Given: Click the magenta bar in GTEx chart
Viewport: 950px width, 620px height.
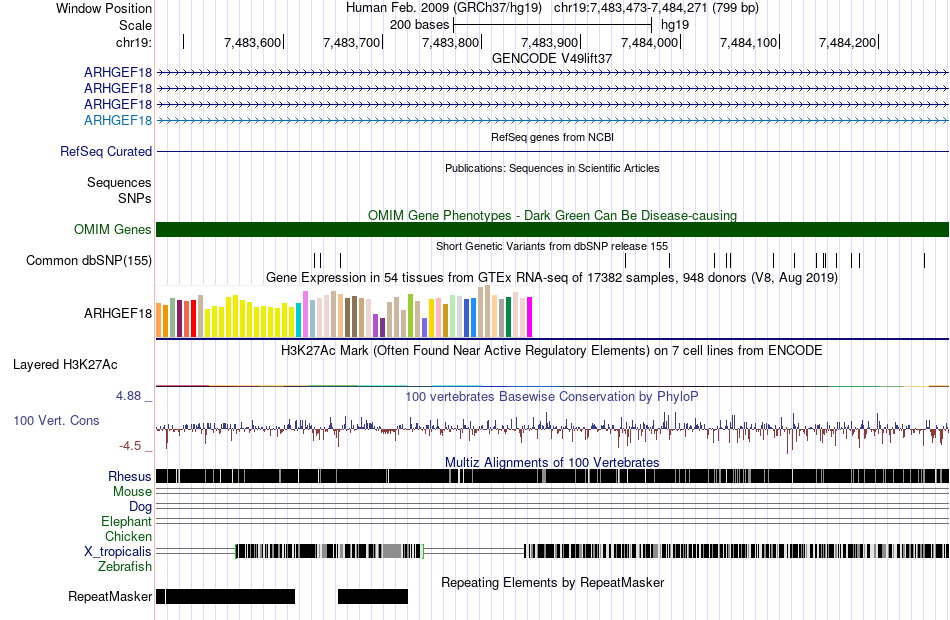Looking at the screenshot, I should click(529, 317).
